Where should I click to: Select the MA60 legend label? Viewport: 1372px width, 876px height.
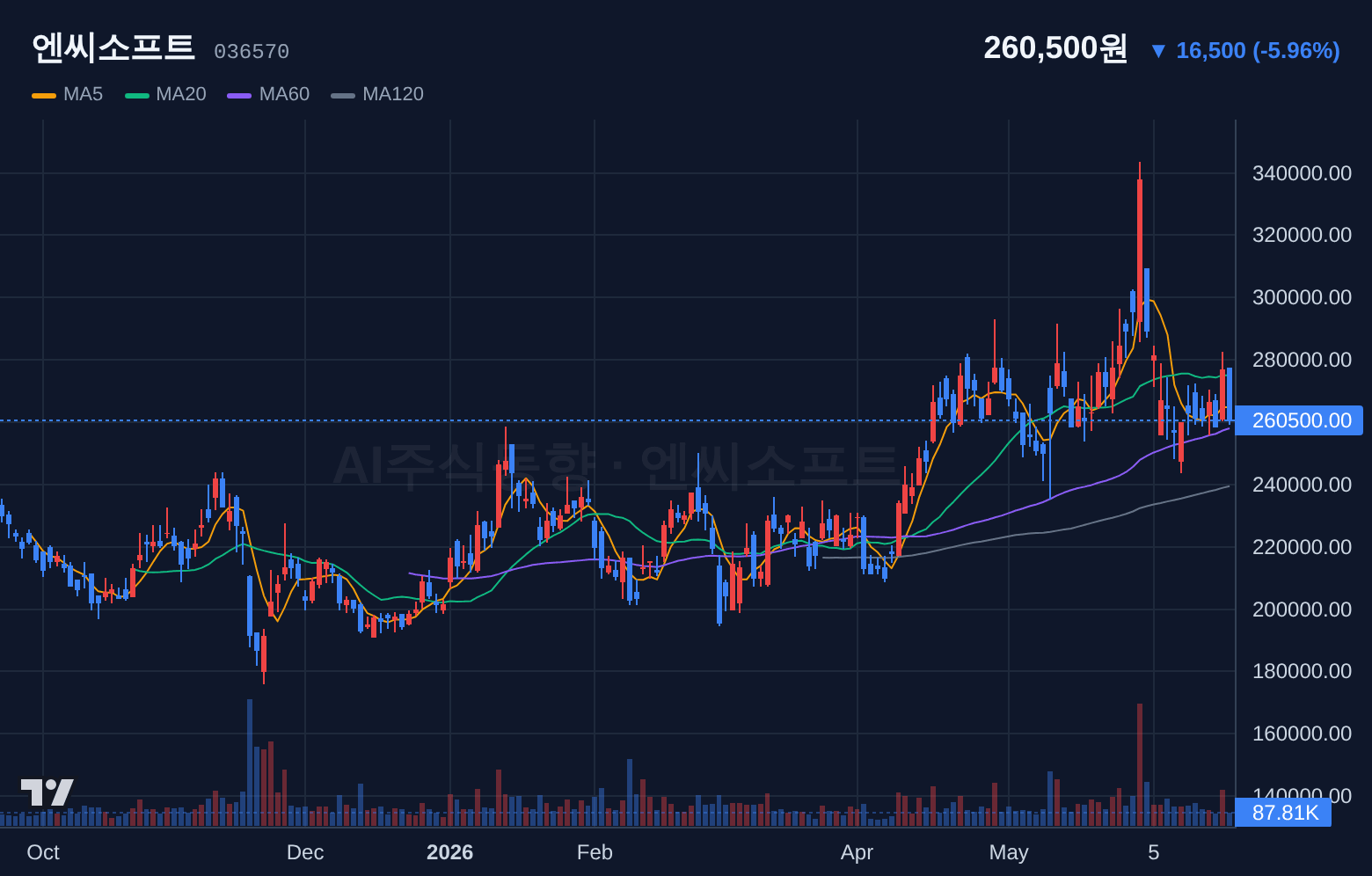pyautogui.click(x=284, y=94)
